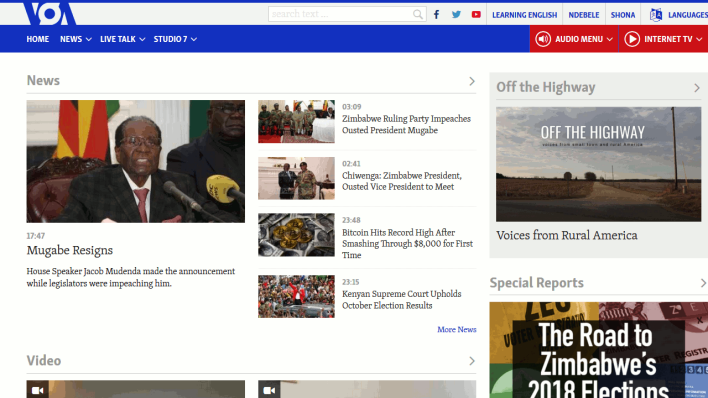
Task: Click the Internet TV label
Action: tap(668, 39)
